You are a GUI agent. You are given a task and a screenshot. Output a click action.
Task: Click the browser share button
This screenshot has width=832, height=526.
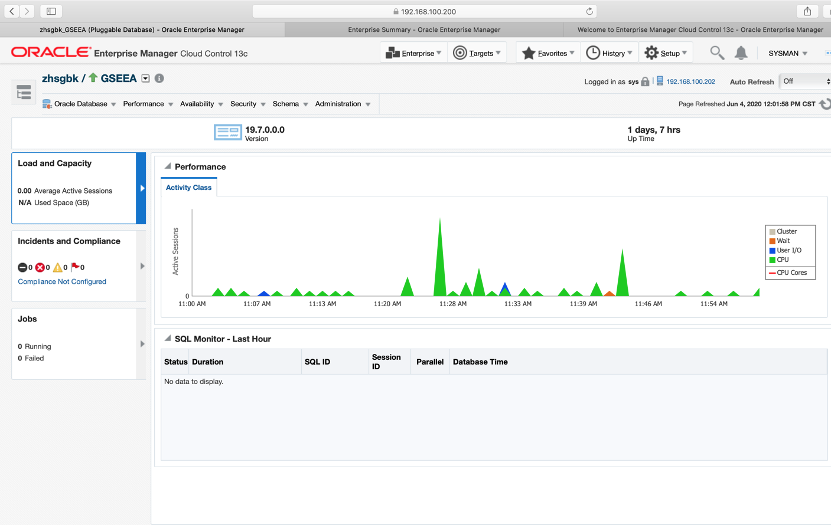808,11
